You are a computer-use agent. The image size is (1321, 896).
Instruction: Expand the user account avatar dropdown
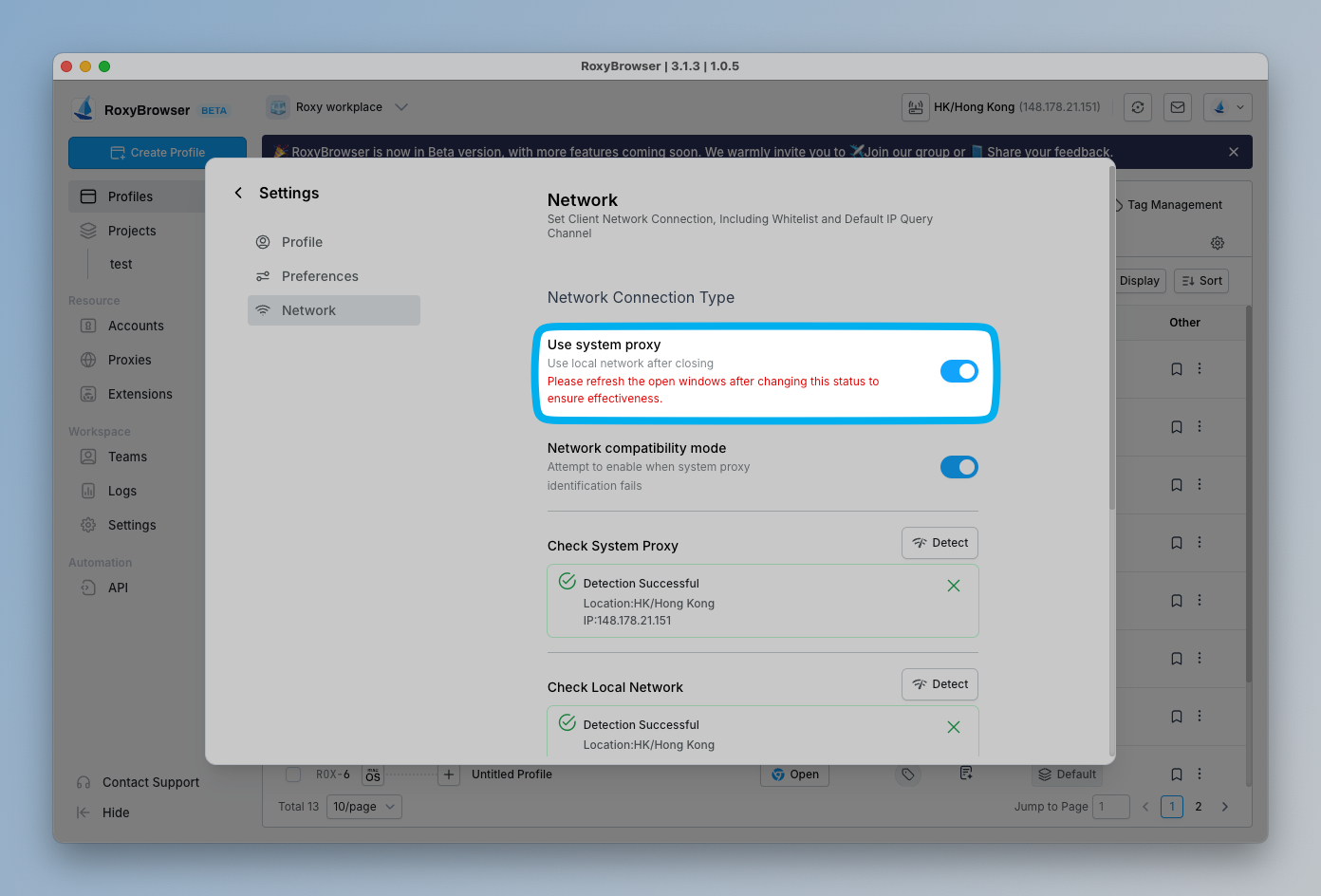click(x=1228, y=107)
